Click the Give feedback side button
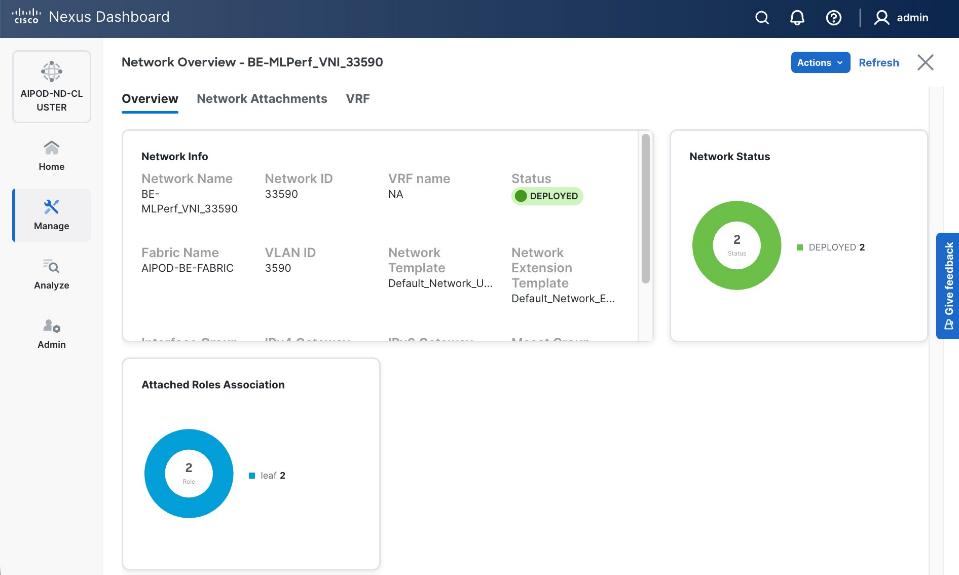Viewport: 959px width, 575px height. pyautogui.click(x=947, y=286)
